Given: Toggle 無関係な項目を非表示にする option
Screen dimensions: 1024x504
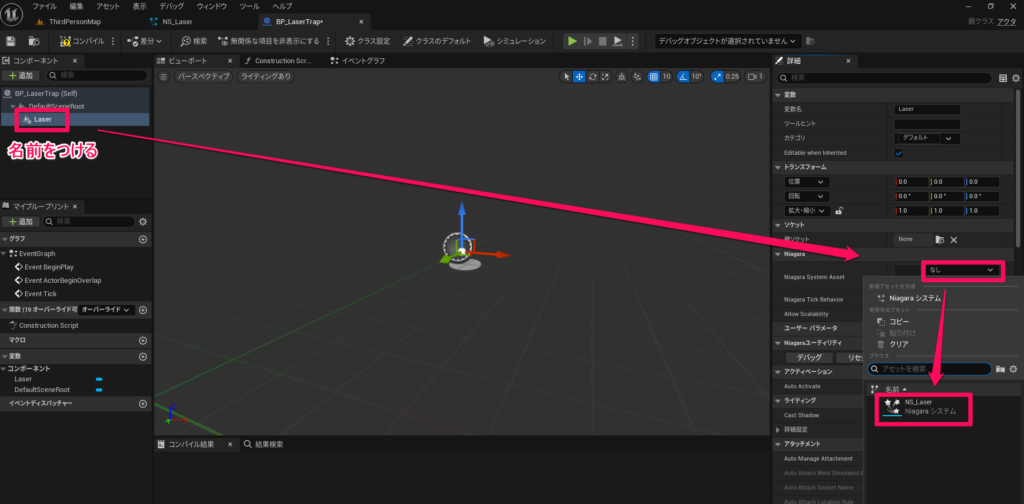Looking at the screenshot, I should point(268,41).
